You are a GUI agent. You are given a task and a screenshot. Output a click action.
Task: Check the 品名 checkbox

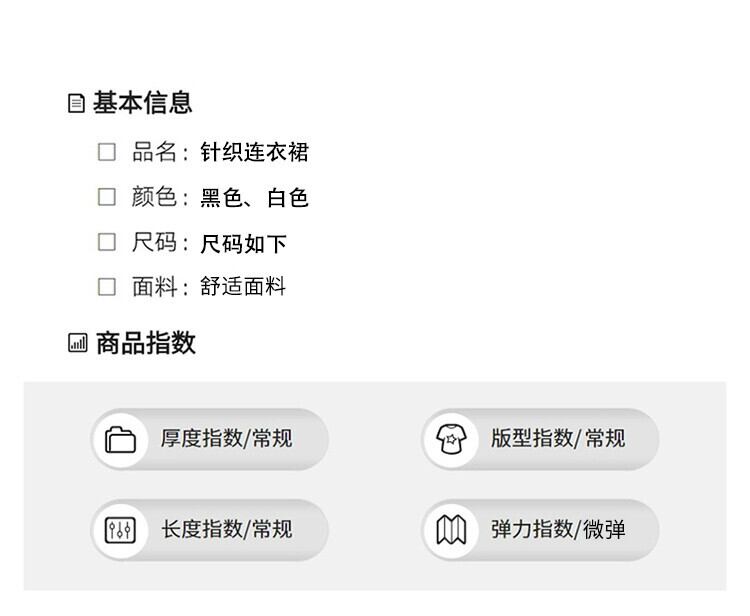click(x=107, y=152)
